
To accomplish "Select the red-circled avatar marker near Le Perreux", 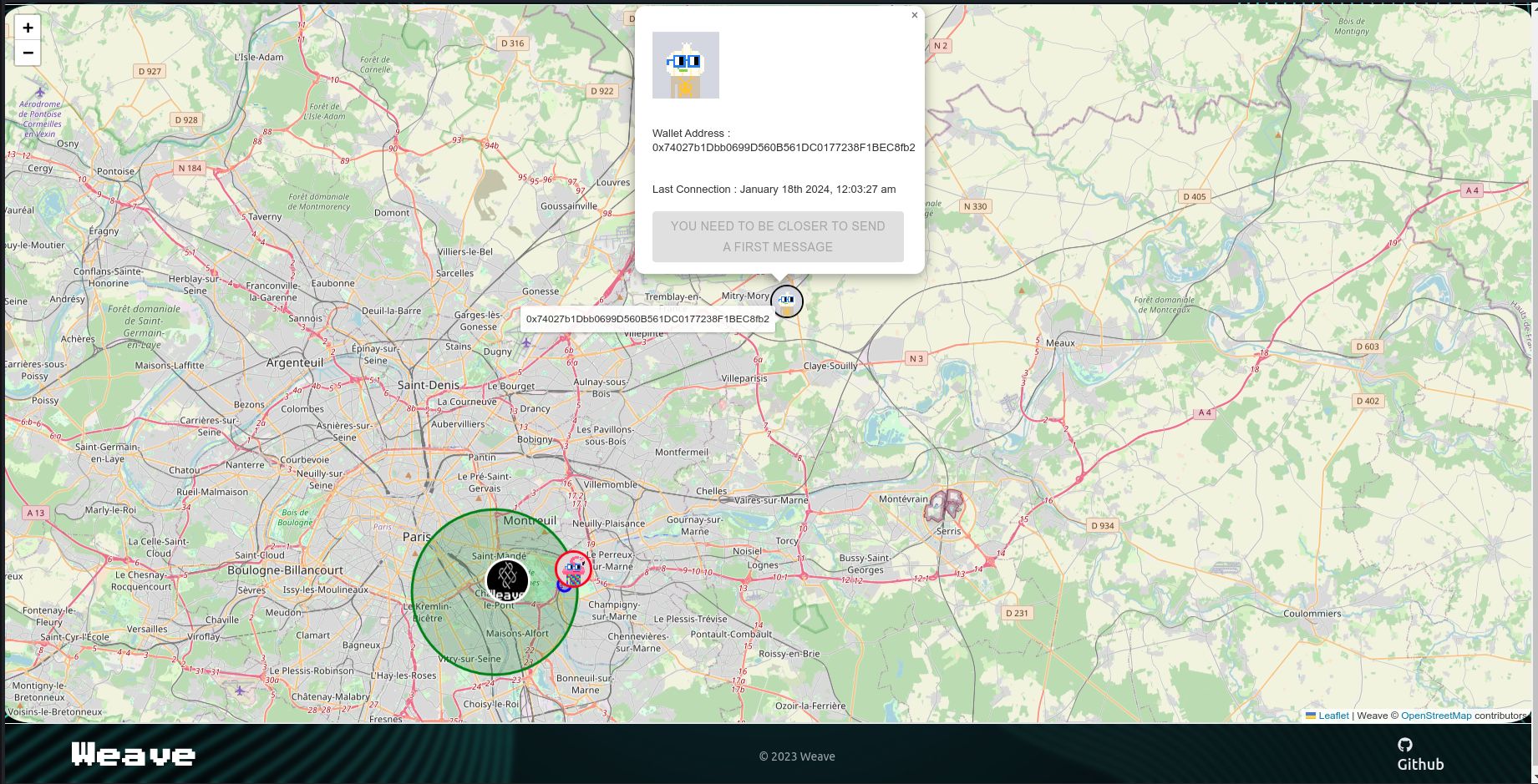I will click(573, 569).
